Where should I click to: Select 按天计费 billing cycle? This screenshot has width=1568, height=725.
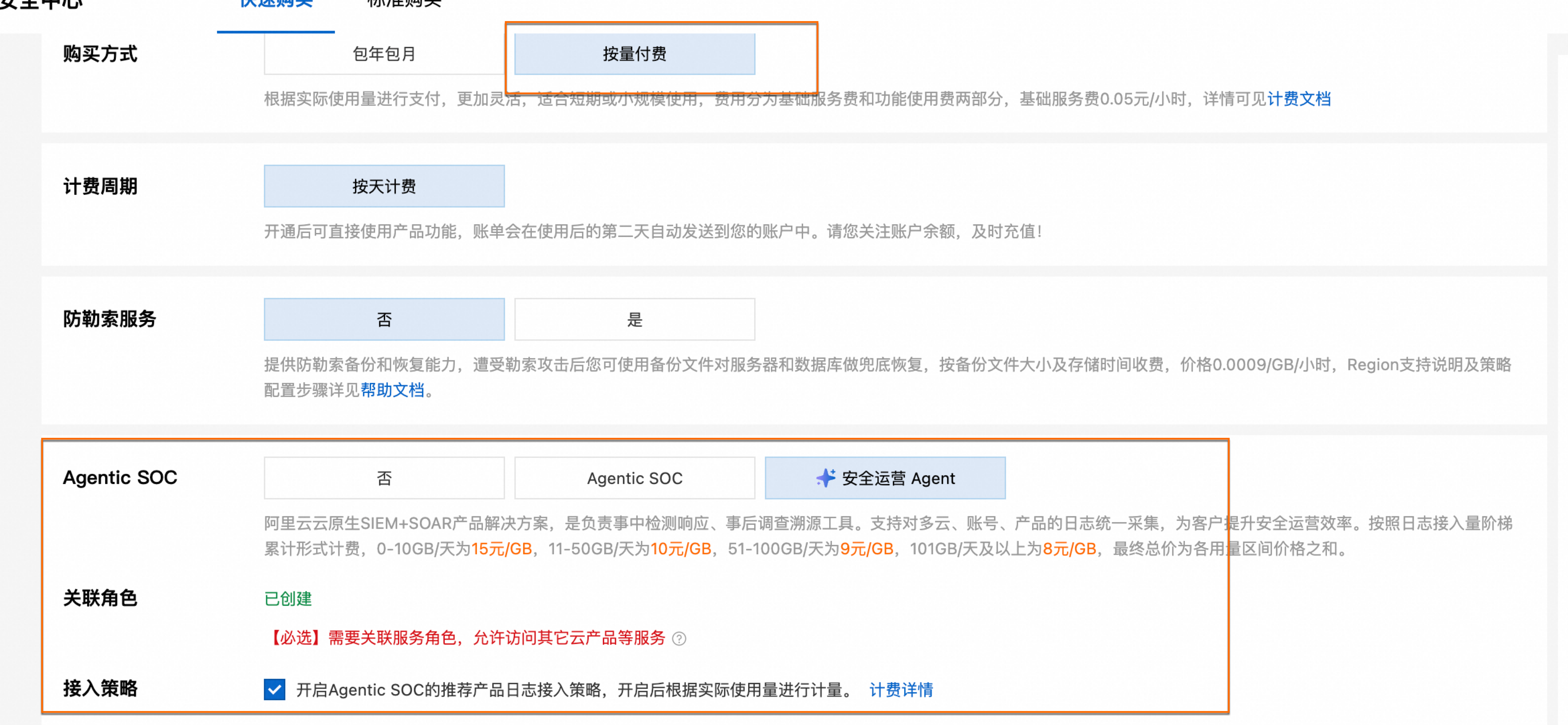[384, 186]
